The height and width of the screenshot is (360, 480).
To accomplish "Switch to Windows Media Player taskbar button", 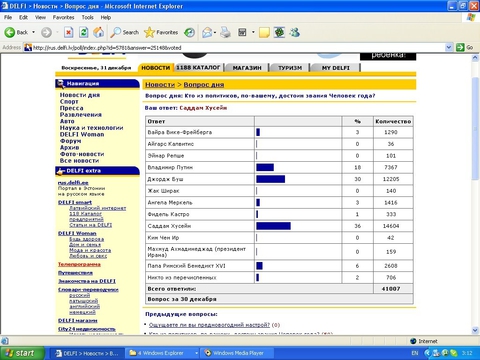I will click(238, 353).
